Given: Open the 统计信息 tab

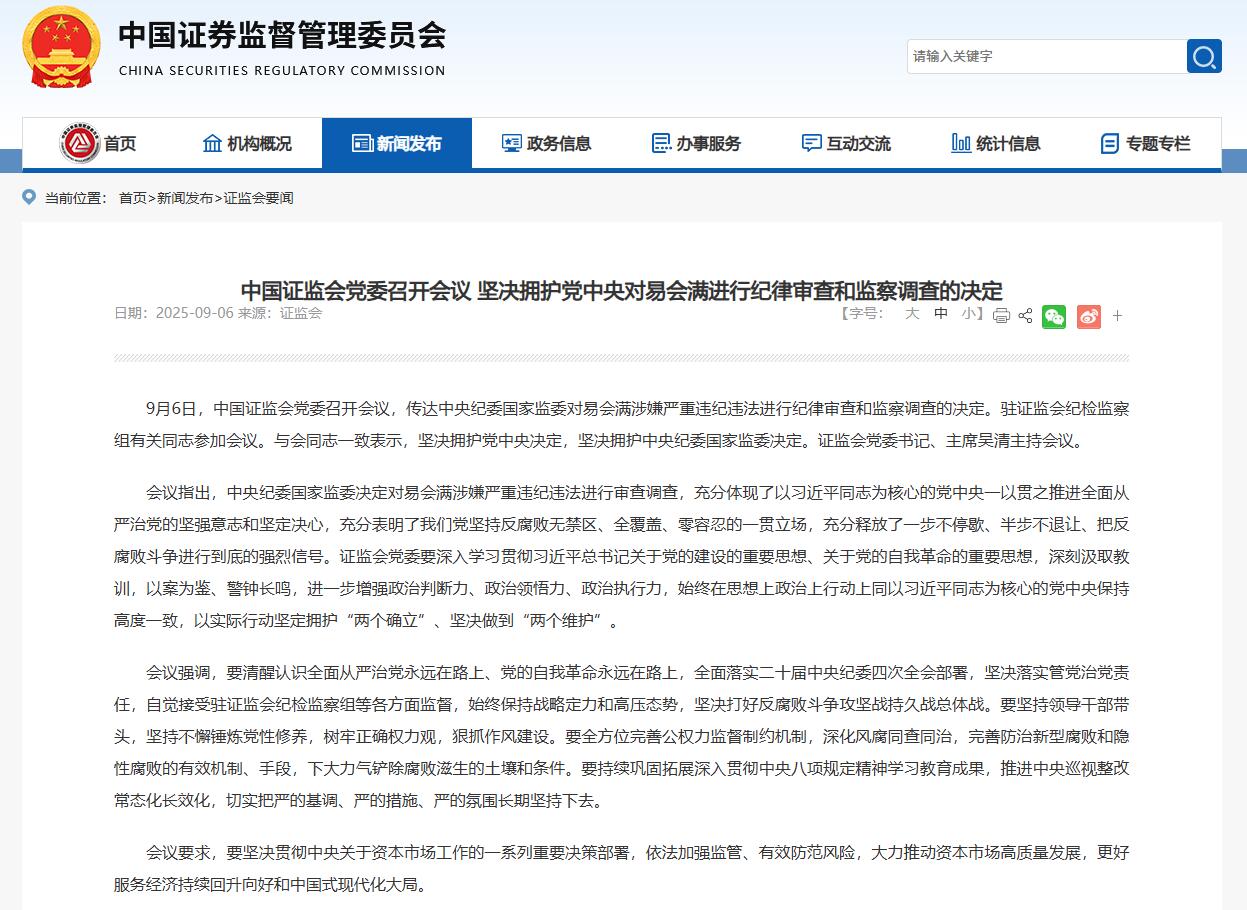Looking at the screenshot, I should 996,143.
